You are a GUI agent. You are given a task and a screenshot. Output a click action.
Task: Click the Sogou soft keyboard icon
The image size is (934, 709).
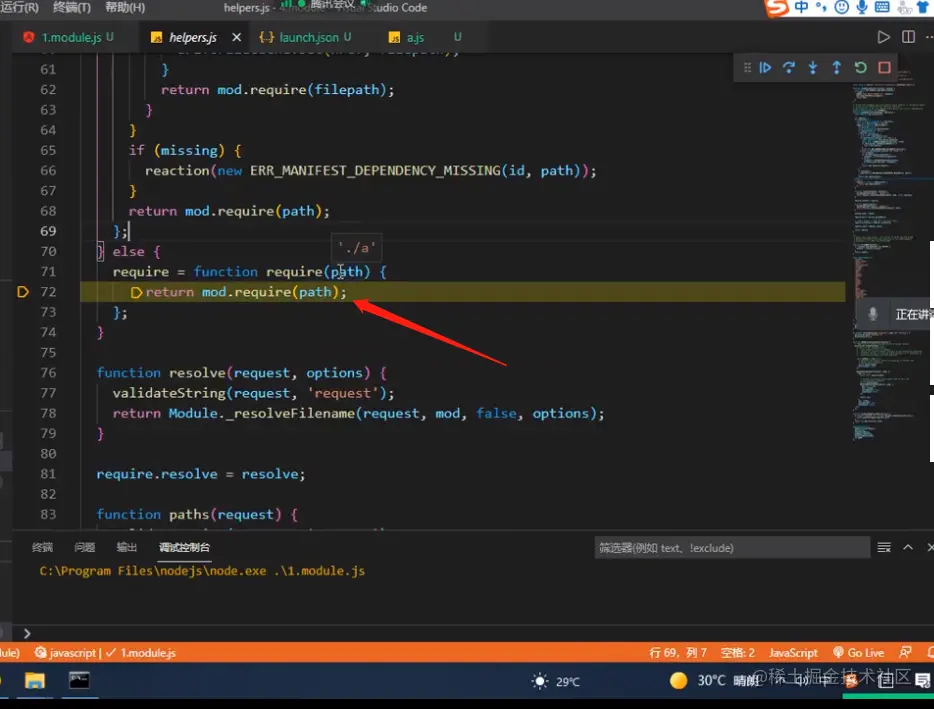tap(882, 7)
